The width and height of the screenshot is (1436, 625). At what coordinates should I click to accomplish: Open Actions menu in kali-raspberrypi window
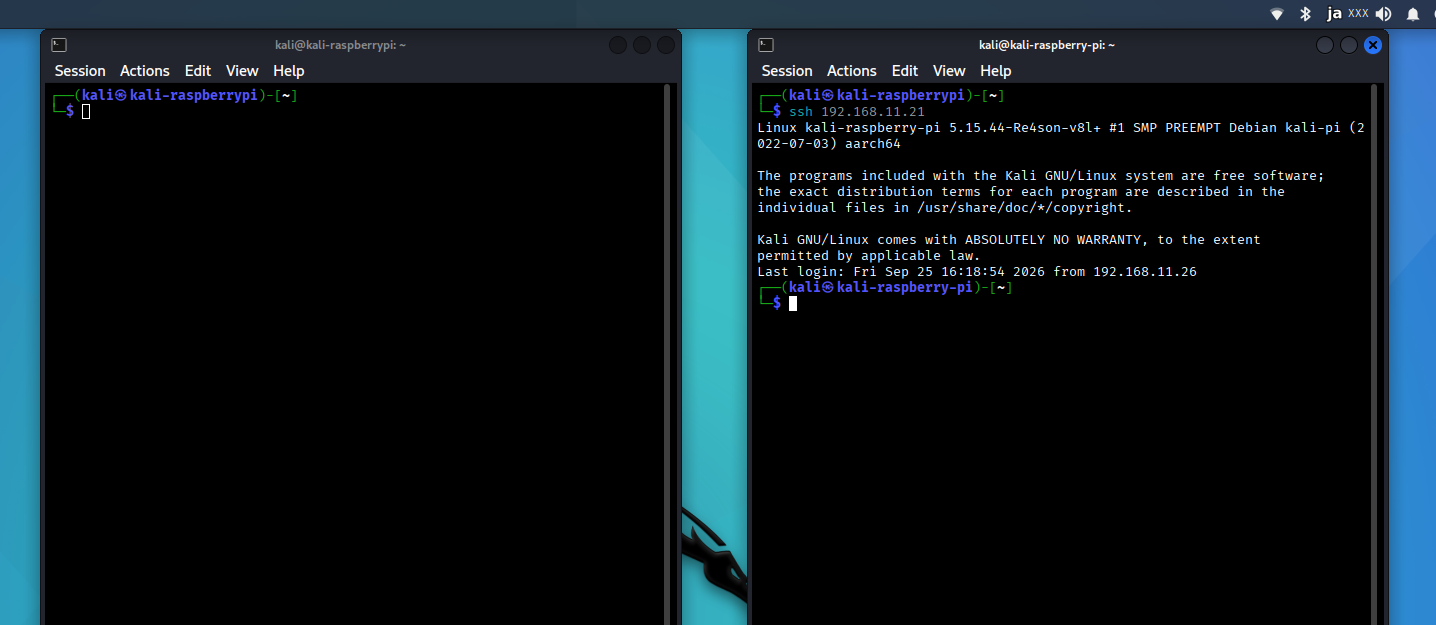click(x=145, y=71)
